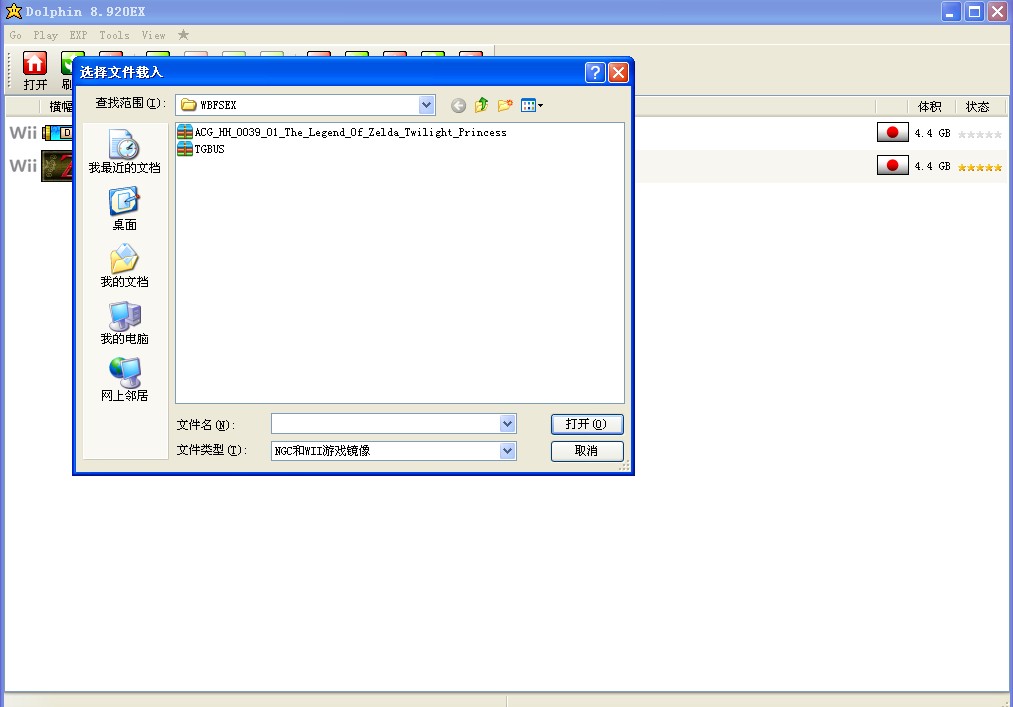Click the star item in Dolphin menu bar
The image size is (1013, 707).
click(x=183, y=35)
